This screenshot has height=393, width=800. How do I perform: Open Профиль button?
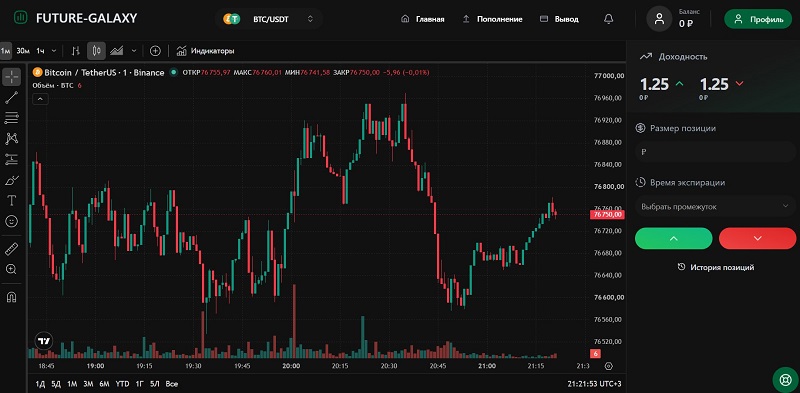tap(758, 19)
